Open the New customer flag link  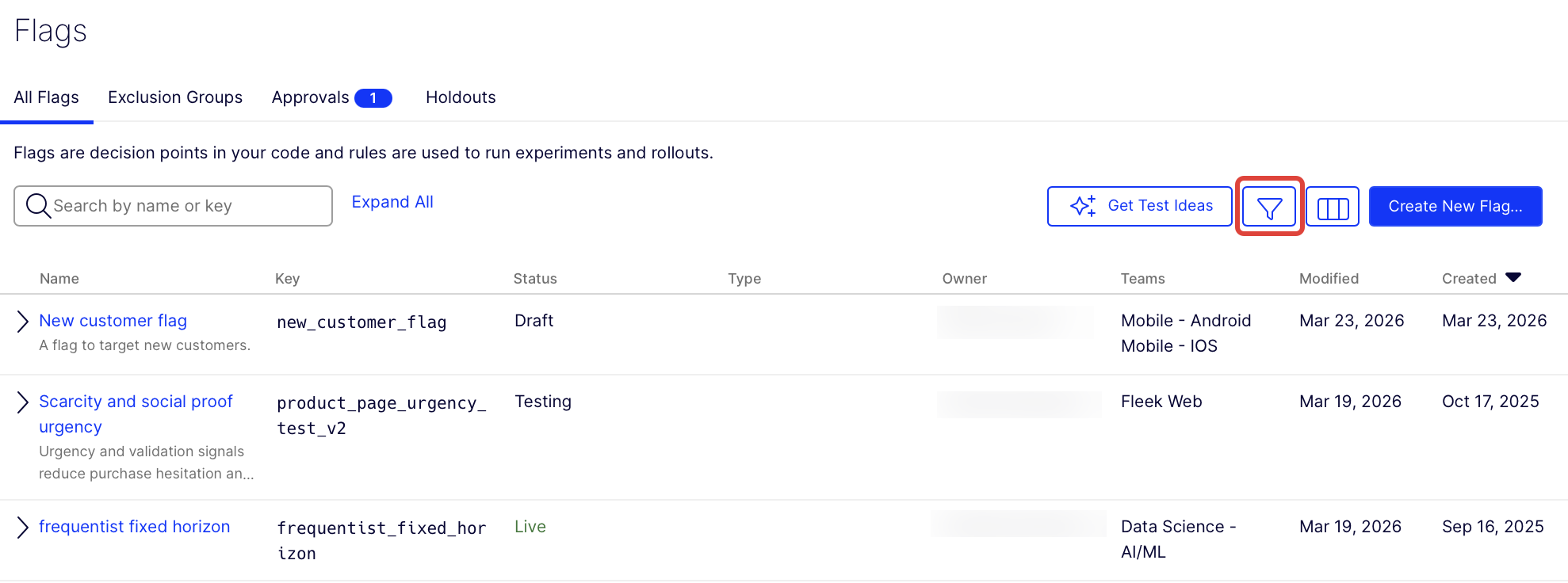113,321
